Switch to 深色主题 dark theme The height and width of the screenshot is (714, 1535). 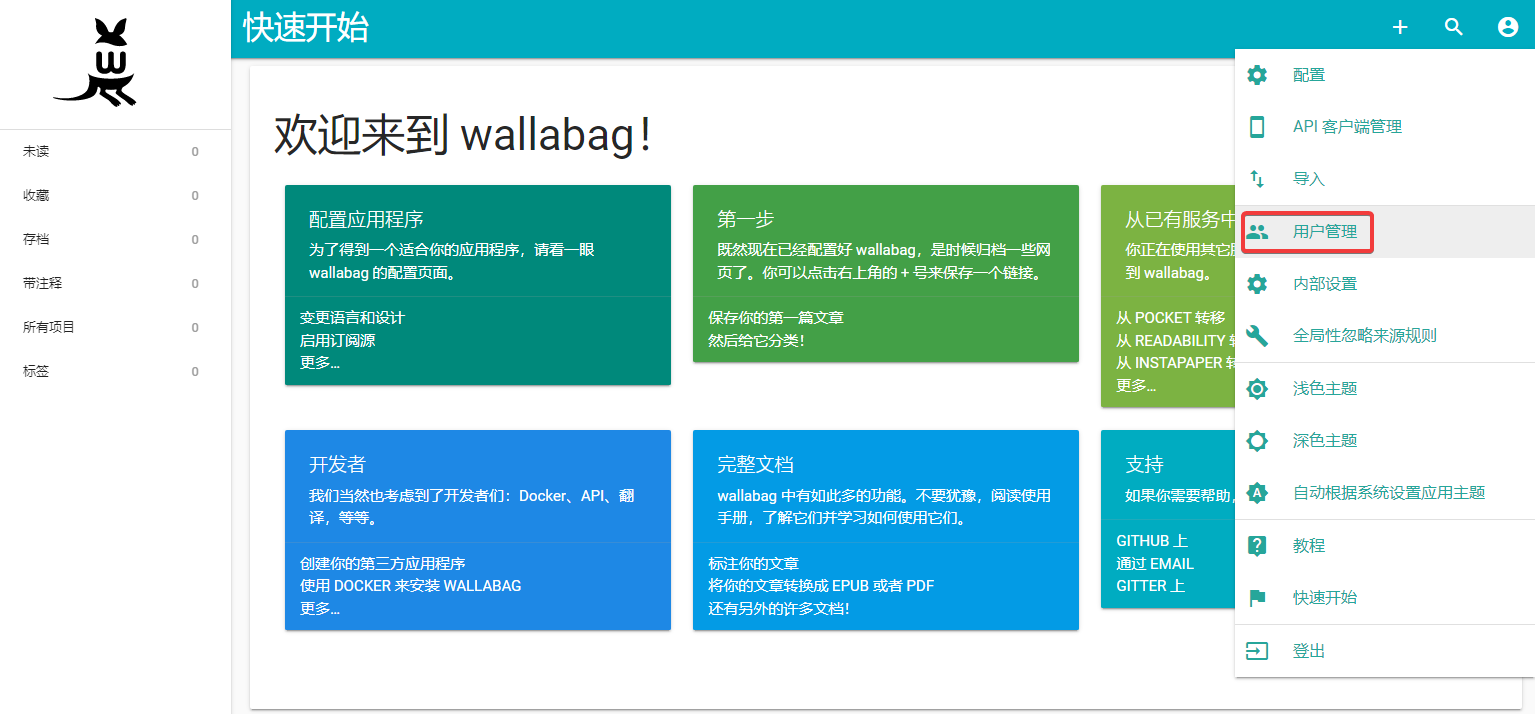pos(1325,440)
